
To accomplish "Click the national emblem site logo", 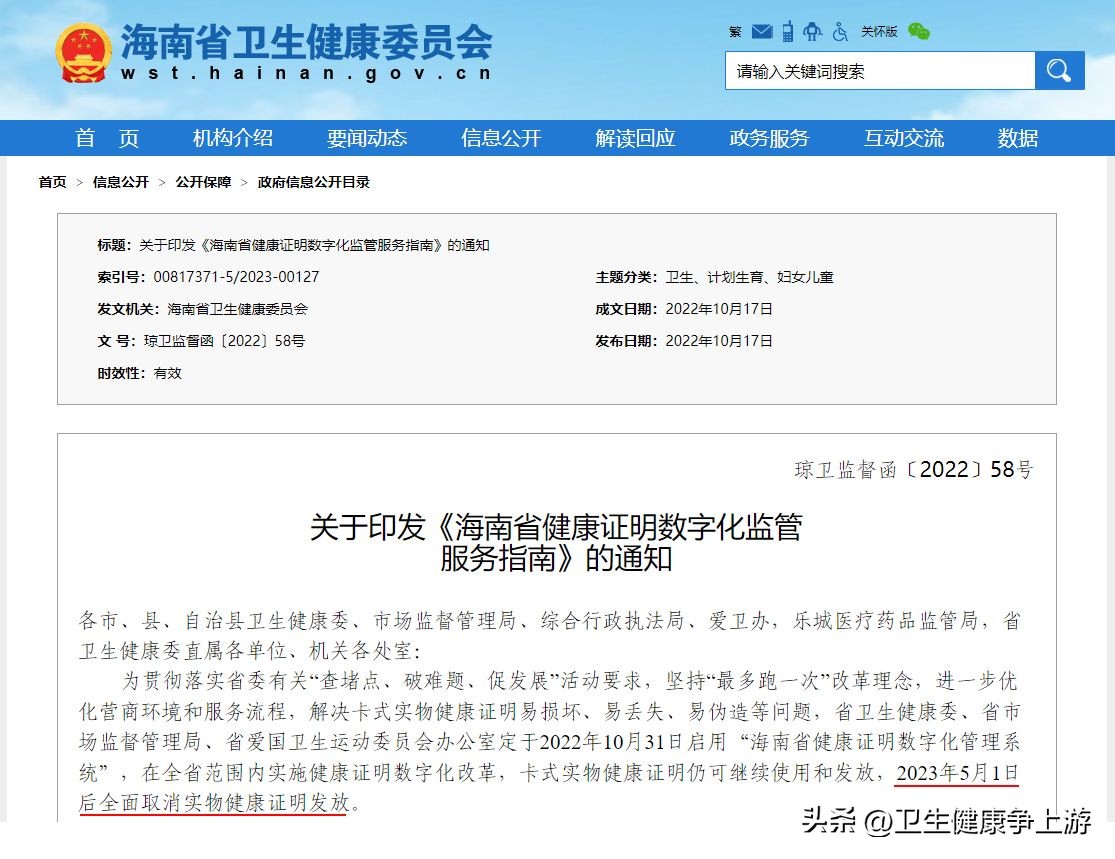I will (83, 48).
